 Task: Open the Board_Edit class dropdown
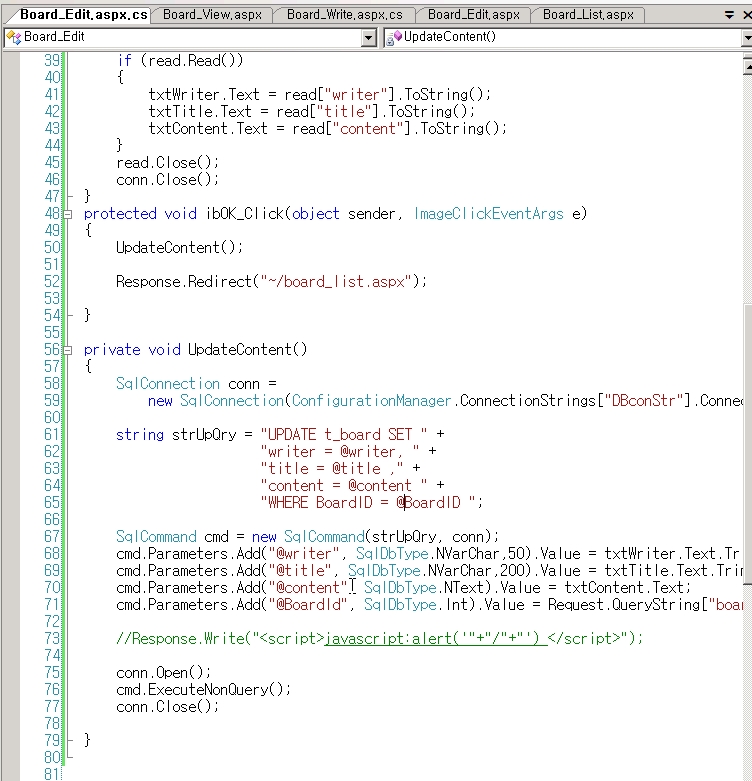pyautogui.click(x=369, y=37)
